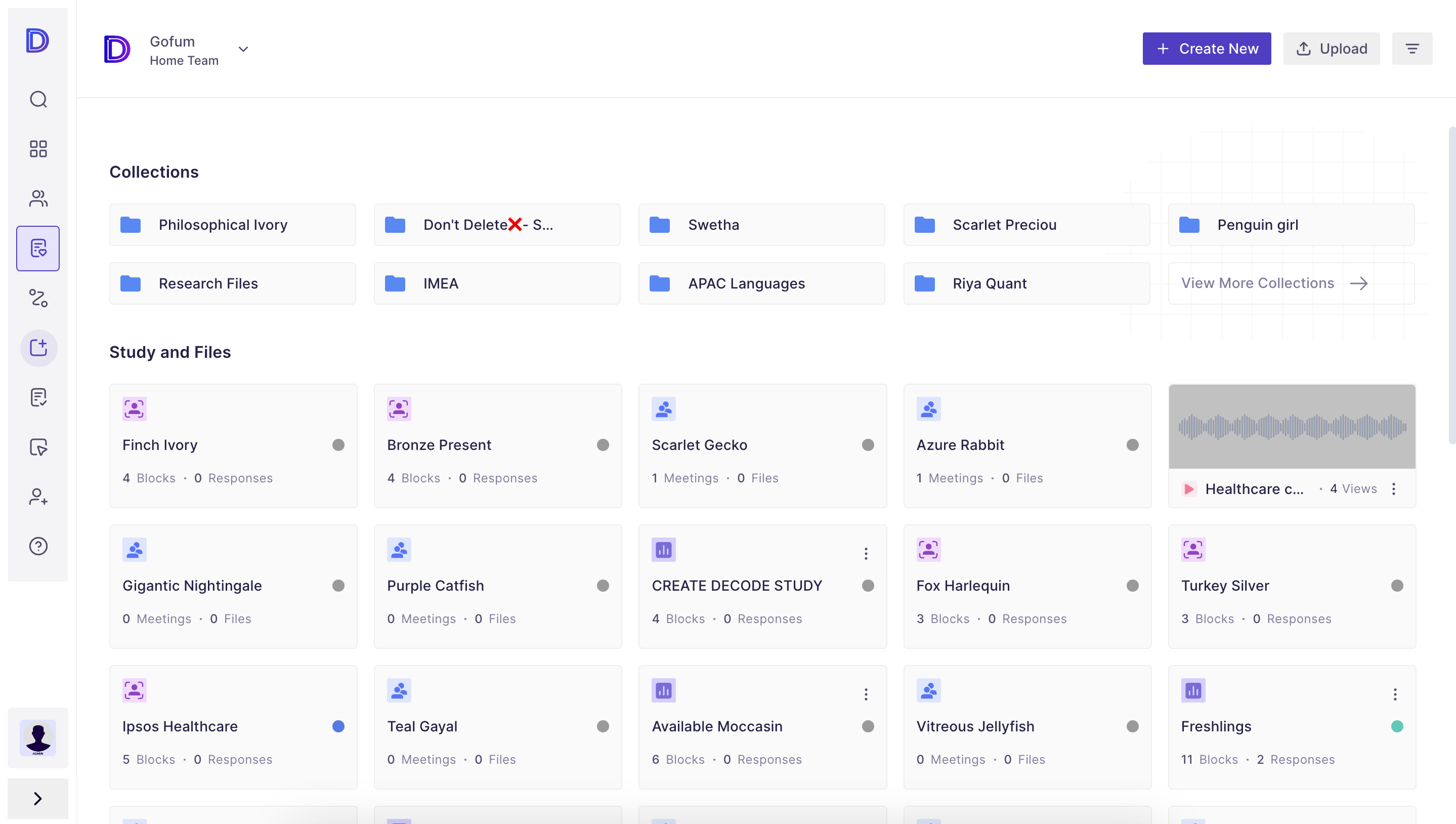1456x824 pixels.
Task: Click the Fox Harlequin study icon
Action: [x=928, y=550]
